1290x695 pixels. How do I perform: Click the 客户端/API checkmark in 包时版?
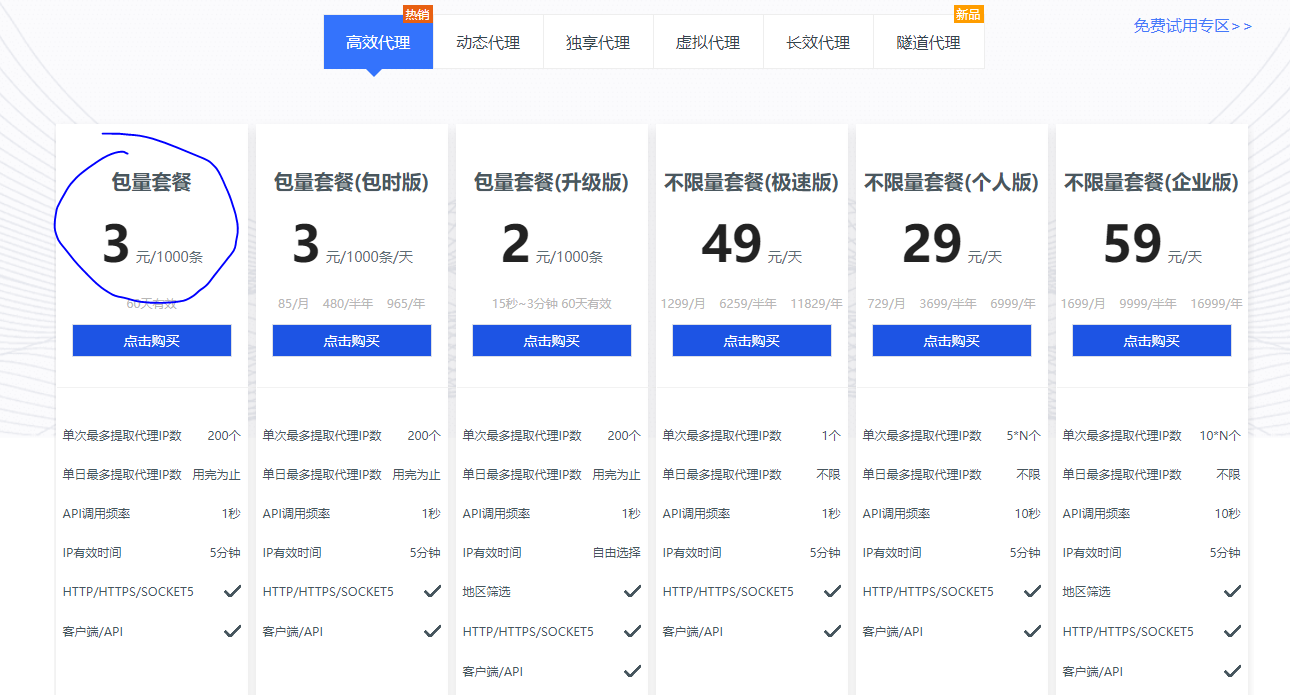[432, 631]
